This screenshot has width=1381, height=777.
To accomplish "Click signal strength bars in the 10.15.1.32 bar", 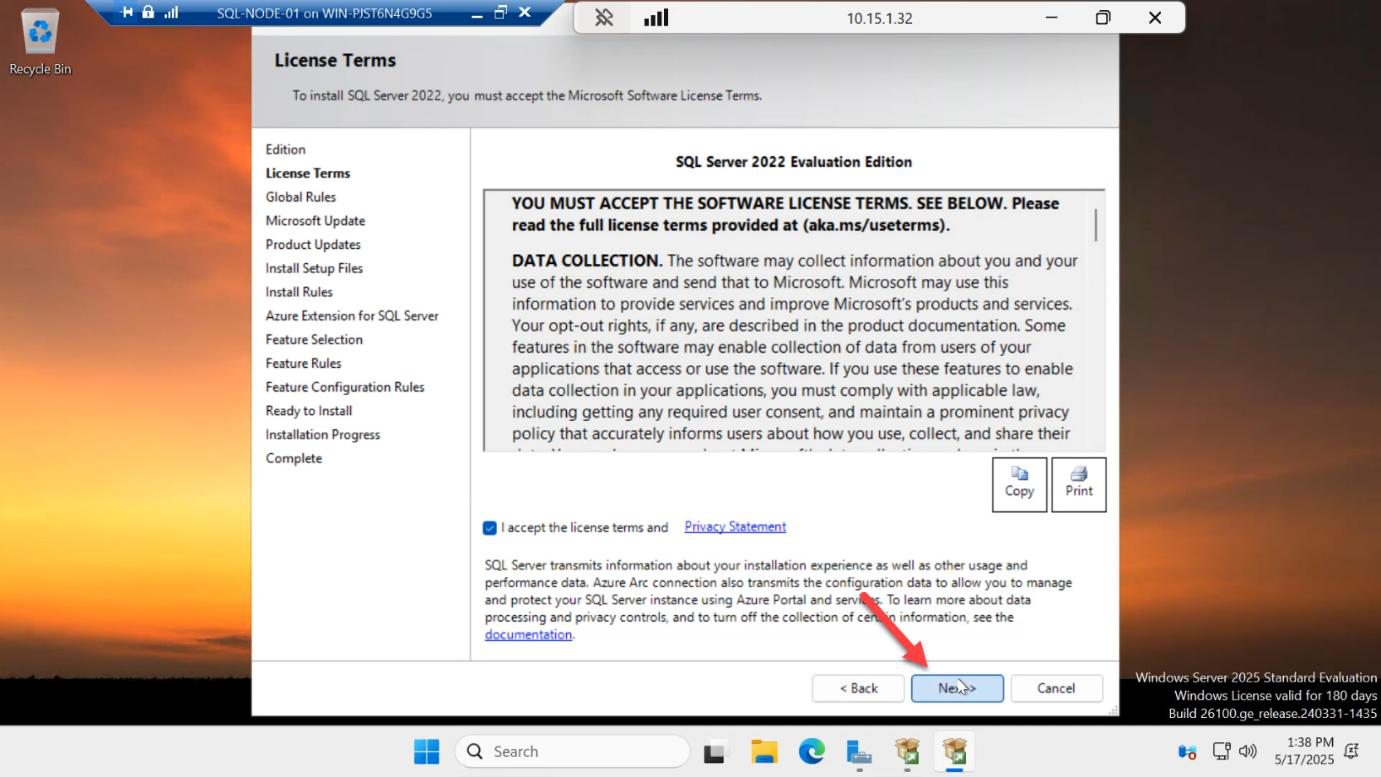I will tap(656, 18).
